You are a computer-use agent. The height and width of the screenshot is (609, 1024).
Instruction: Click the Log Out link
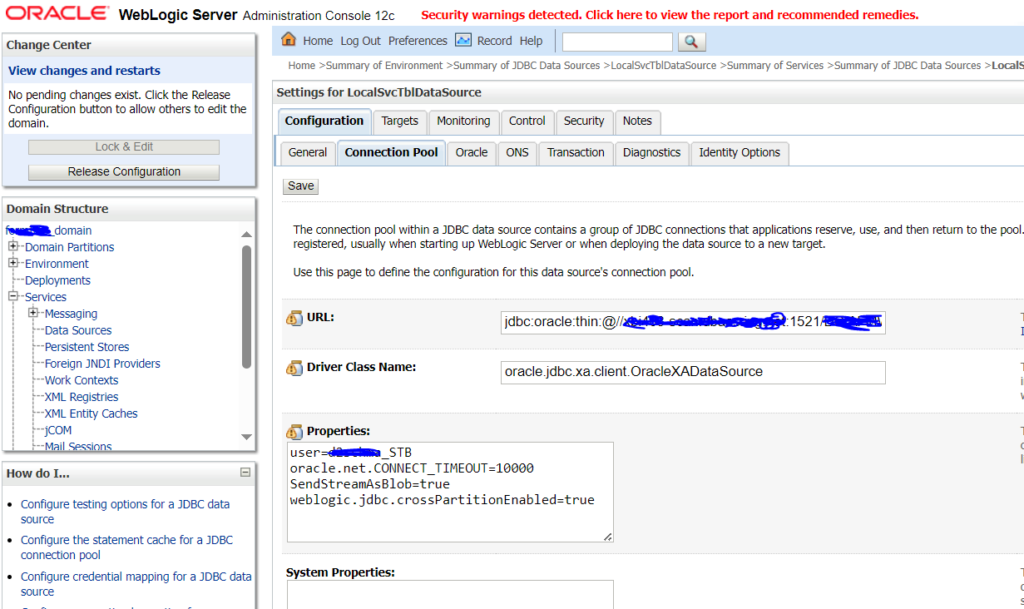[x=360, y=41]
